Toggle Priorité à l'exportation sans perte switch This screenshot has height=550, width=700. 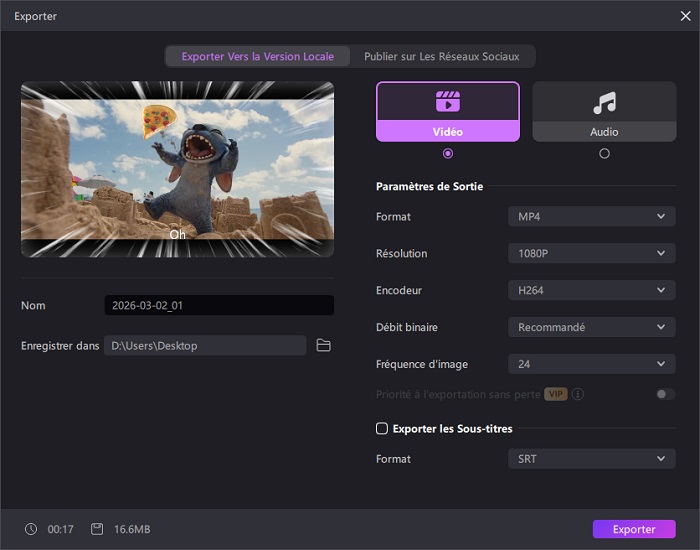point(665,394)
